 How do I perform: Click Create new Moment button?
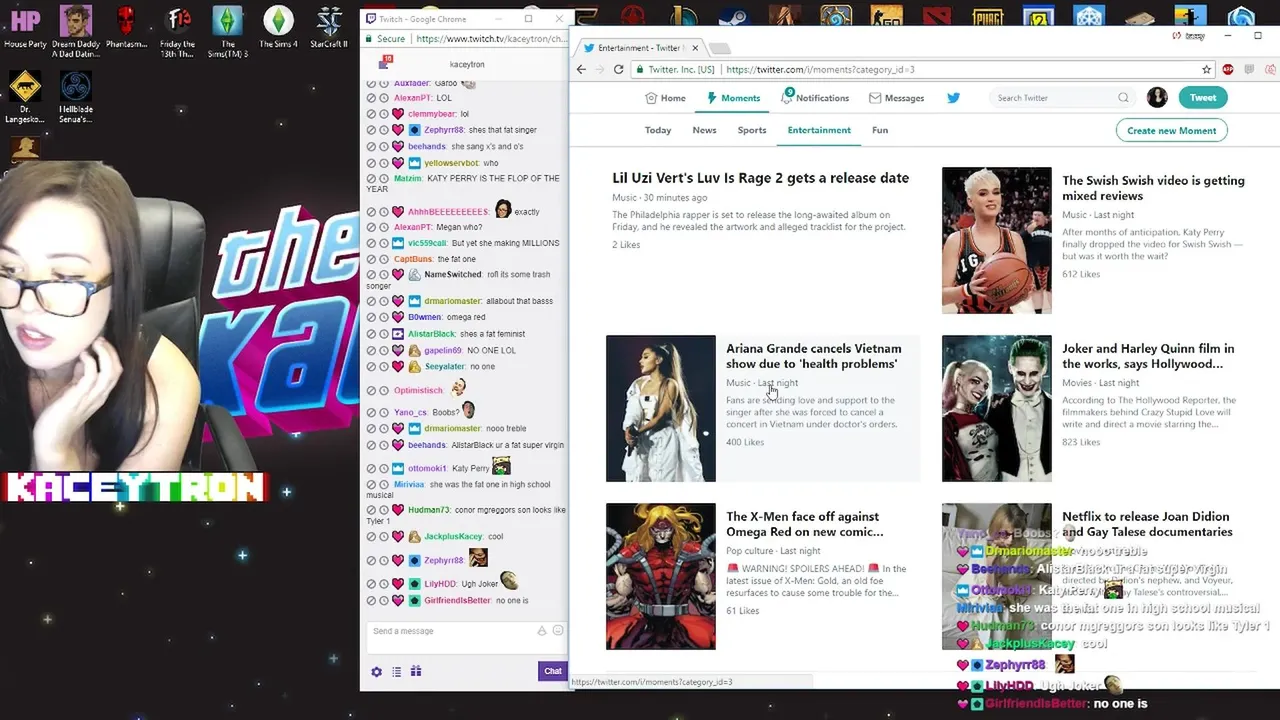pos(1171,130)
